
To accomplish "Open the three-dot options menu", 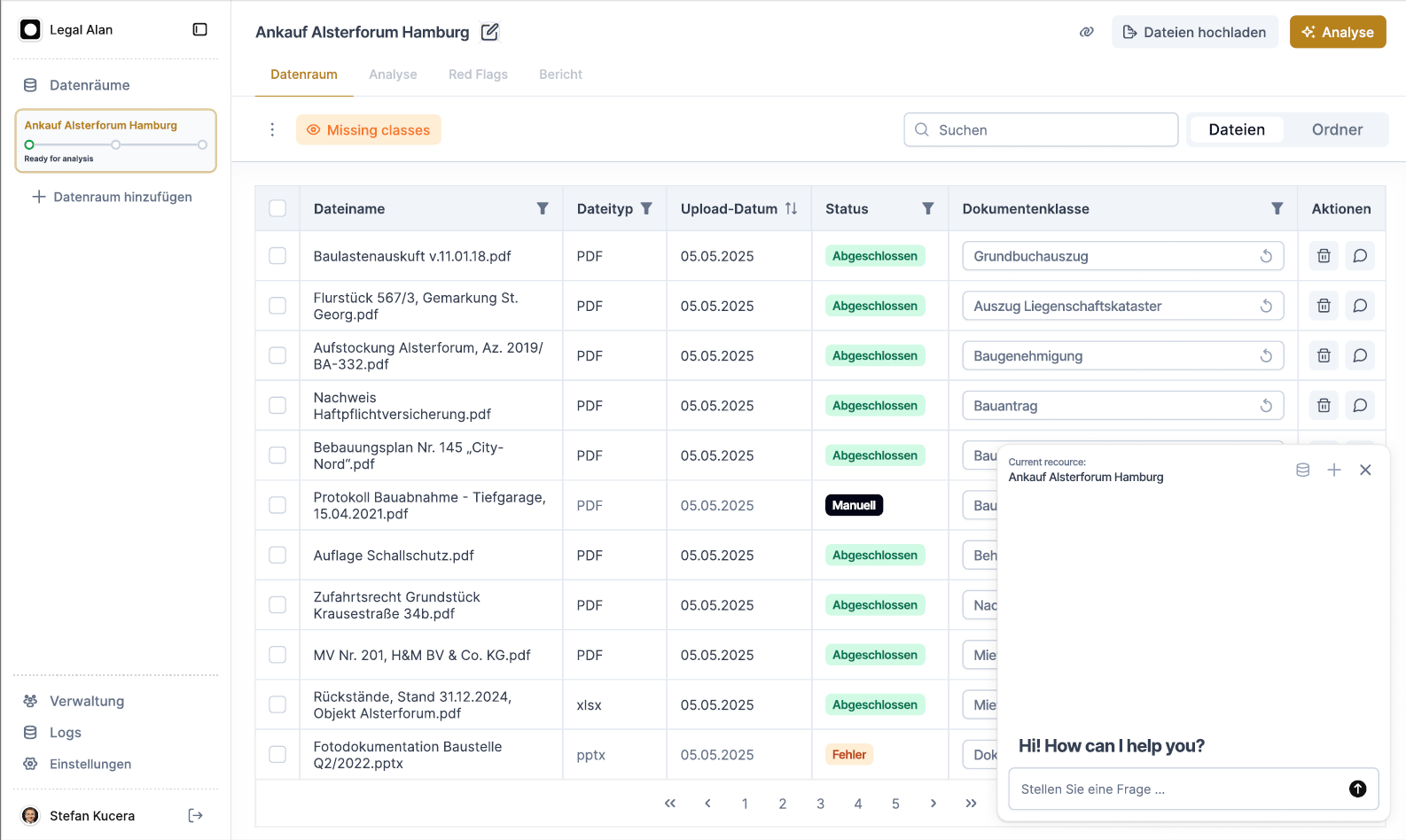I will click(x=272, y=130).
